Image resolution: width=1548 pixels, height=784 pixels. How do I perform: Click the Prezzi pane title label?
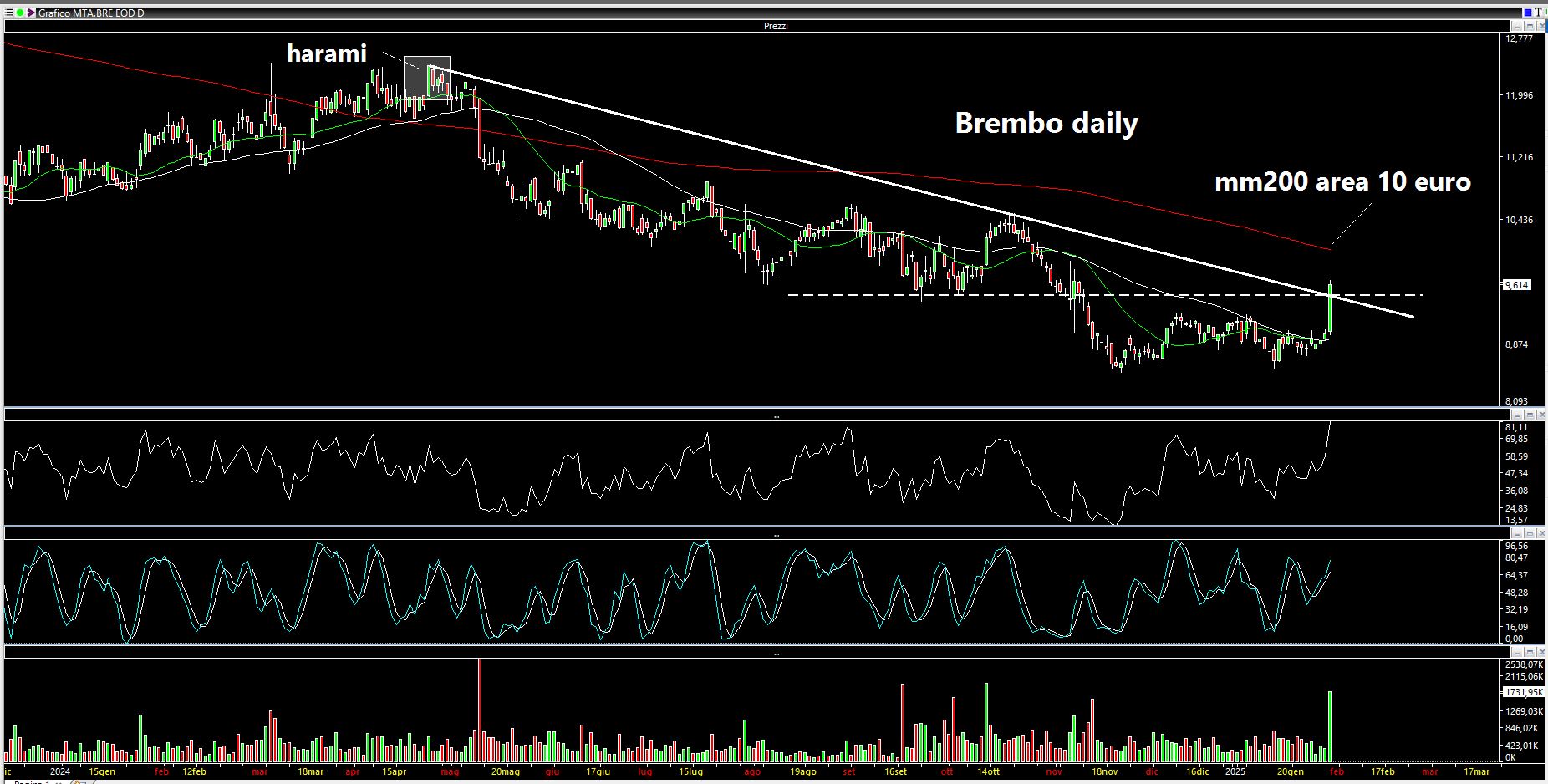tap(776, 26)
